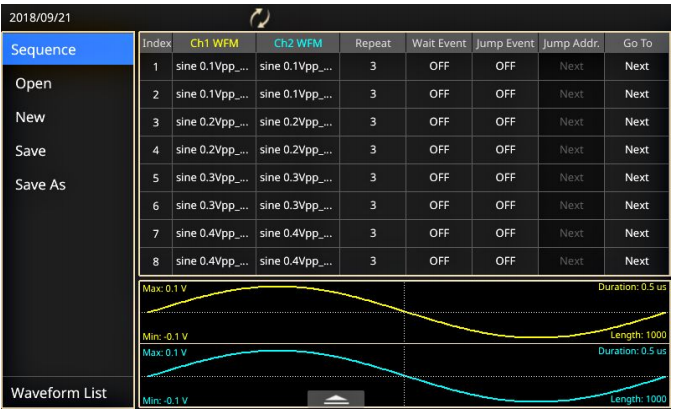This screenshot has height=411, width=676.
Task: Expand the bottom panel with eject arrow
Action: 335,398
